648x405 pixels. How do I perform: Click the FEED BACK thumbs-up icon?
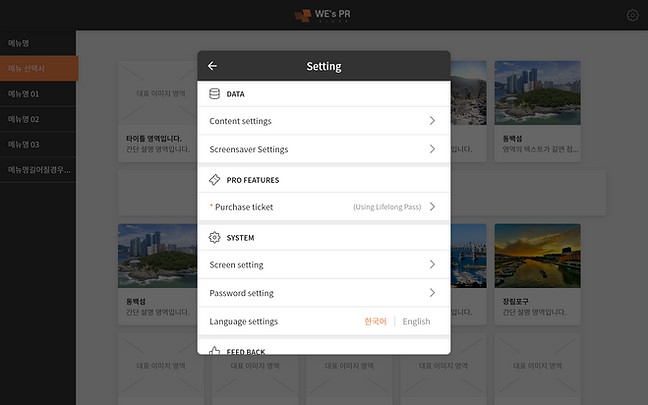pyautogui.click(x=214, y=350)
